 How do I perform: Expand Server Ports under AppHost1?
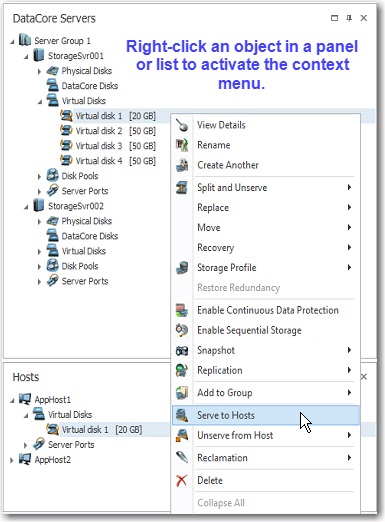pos(26,445)
